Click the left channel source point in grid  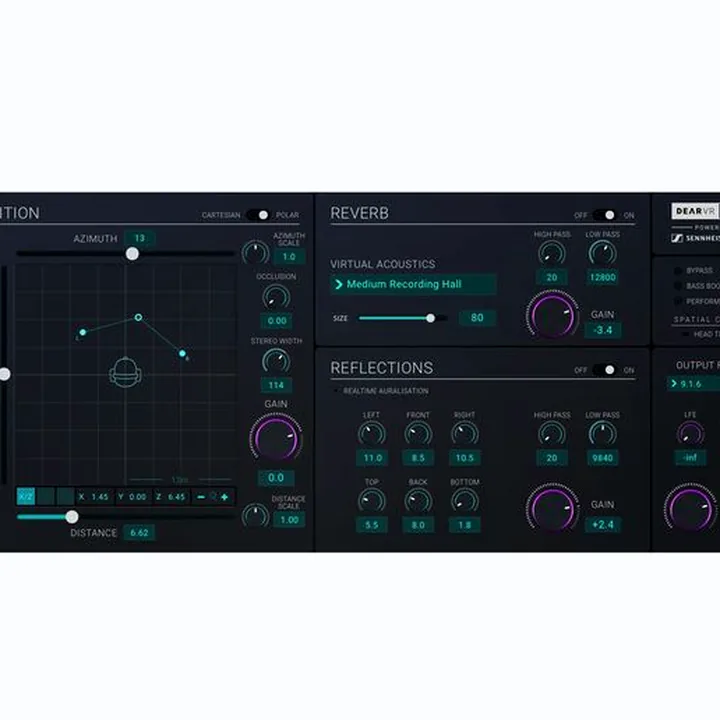click(x=83, y=332)
